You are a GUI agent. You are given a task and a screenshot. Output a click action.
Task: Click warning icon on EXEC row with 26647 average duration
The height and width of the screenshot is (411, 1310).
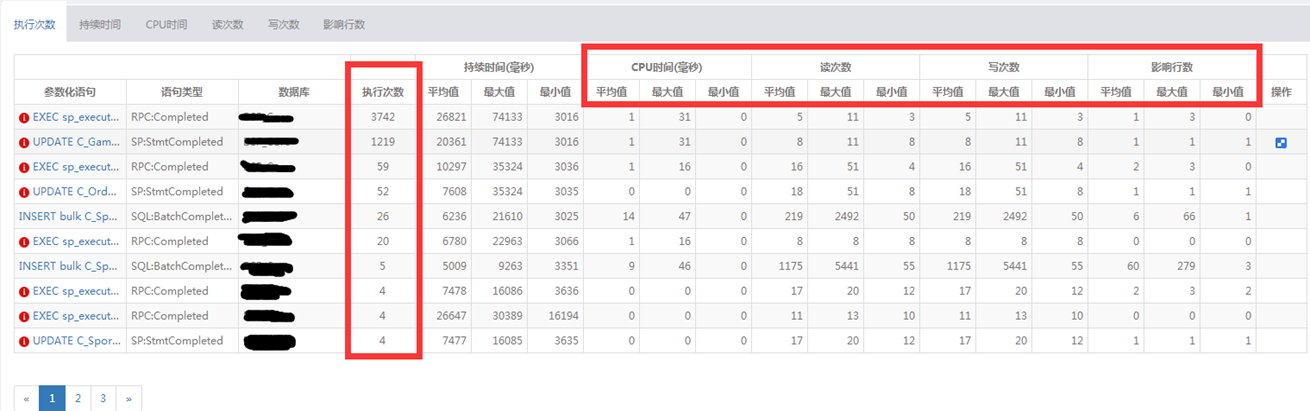[x=24, y=316]
